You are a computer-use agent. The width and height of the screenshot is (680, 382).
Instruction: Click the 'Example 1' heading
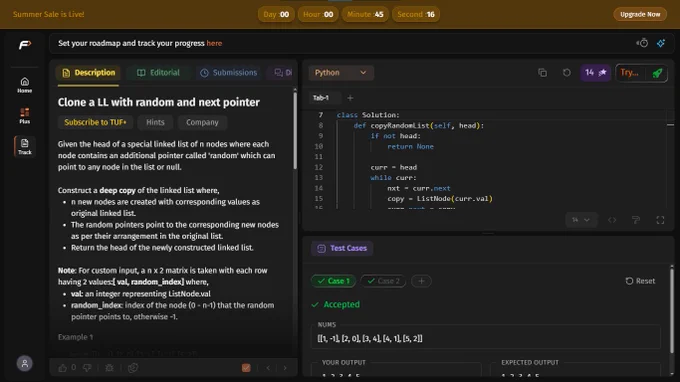tap(75, 337)
